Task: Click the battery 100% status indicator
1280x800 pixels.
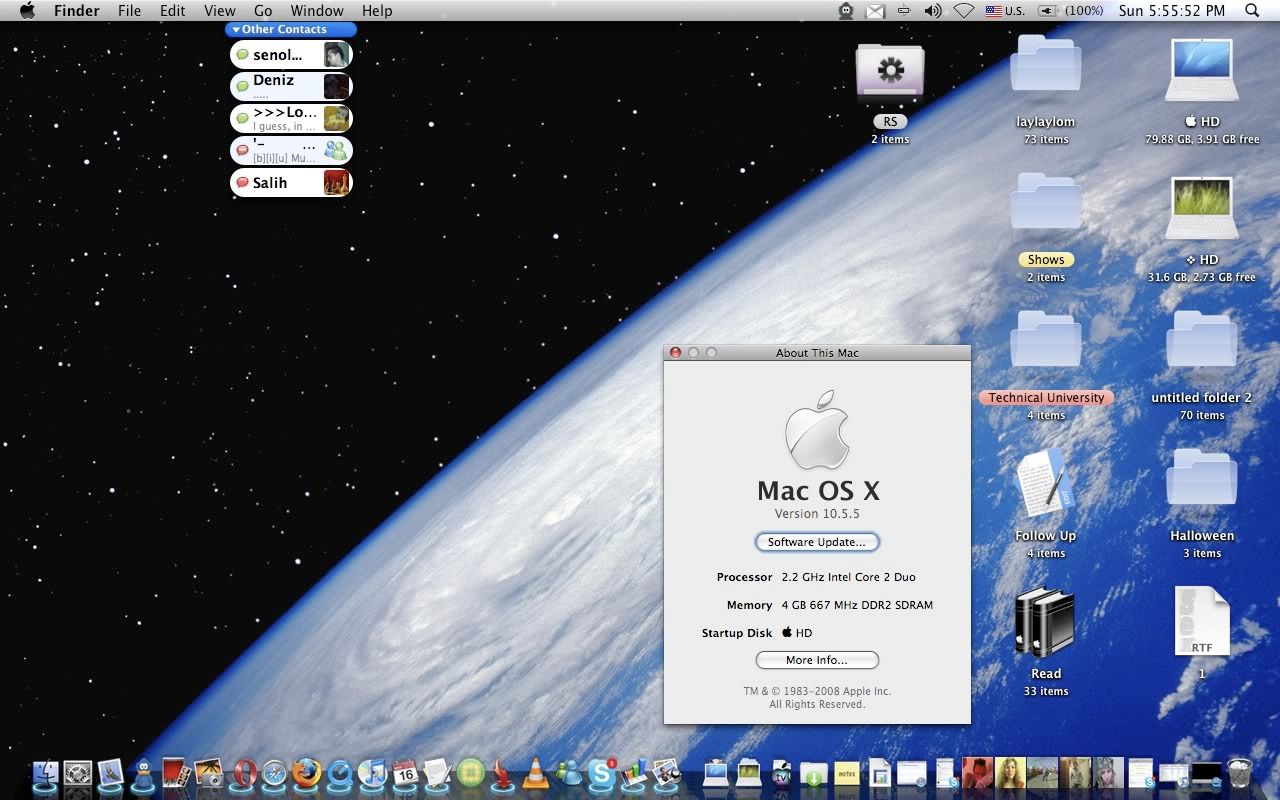Action: click(1071, 11)
